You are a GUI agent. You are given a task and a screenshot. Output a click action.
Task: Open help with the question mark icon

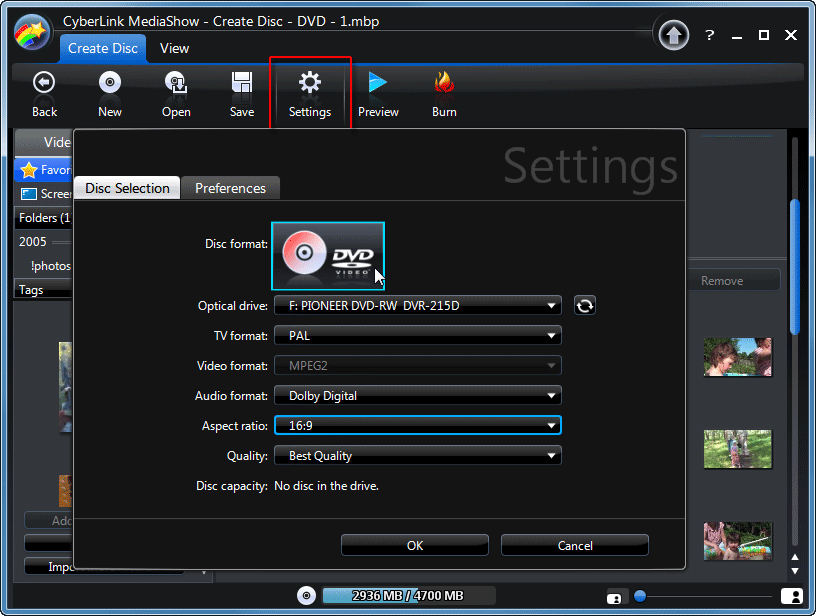click(x=709, y=35)
